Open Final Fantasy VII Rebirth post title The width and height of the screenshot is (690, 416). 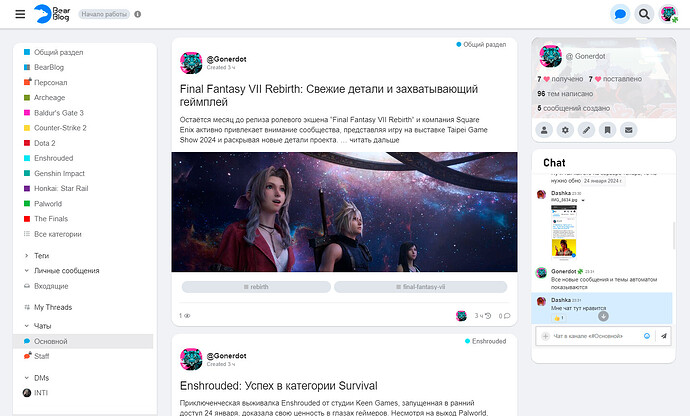(x=328, y=96)
